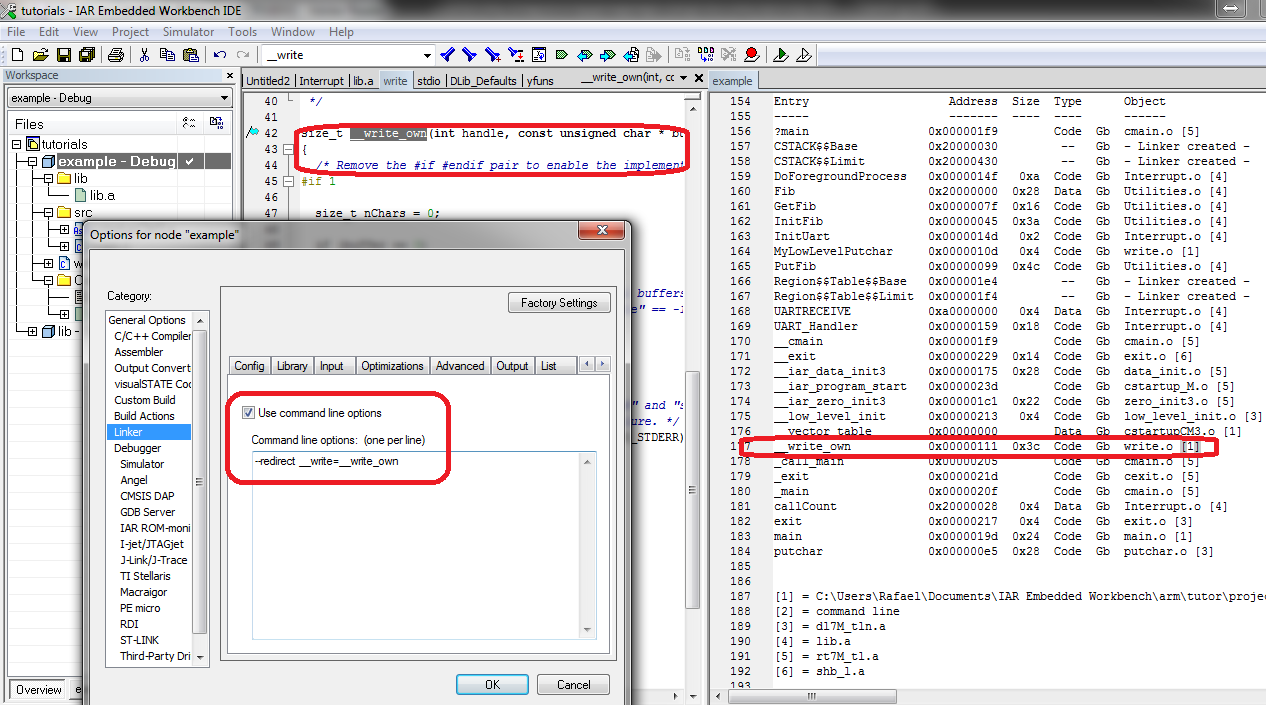Open the Optimizations tab in options dialog
The width and height of the screenshot is (1266, 705).
click(393, 366)
